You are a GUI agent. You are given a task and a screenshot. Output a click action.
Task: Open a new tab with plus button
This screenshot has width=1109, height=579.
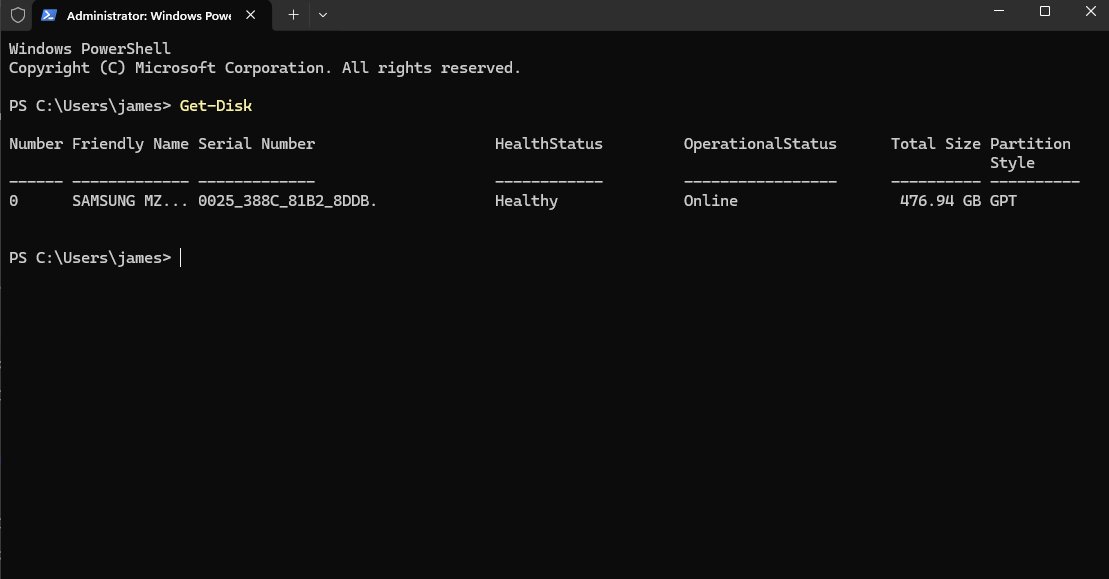tap(294, 15)
